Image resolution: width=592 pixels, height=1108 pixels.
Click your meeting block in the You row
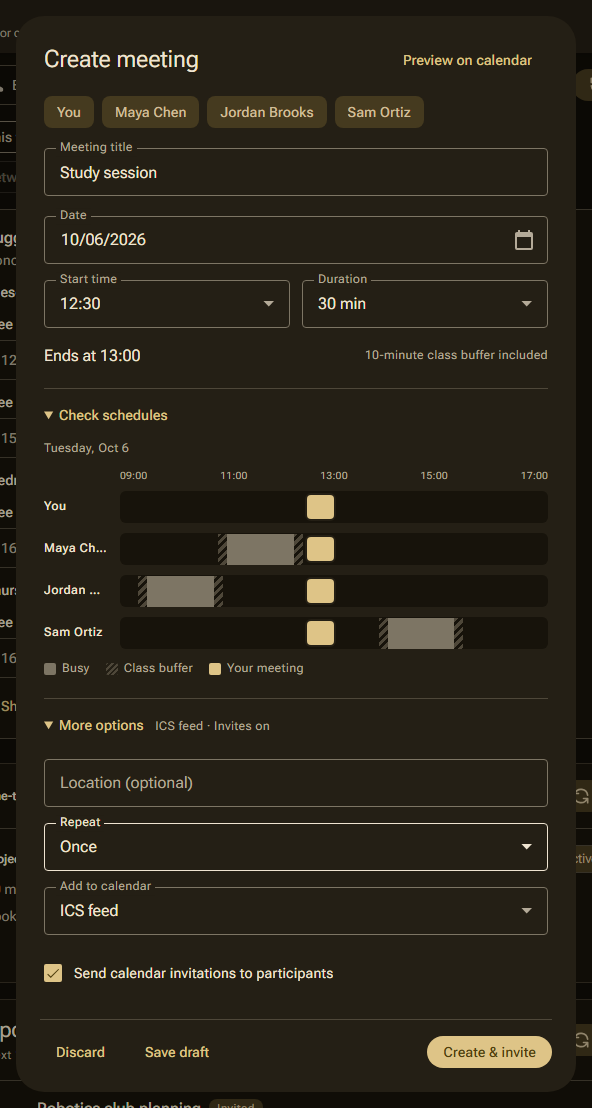(x=321, y=507)
